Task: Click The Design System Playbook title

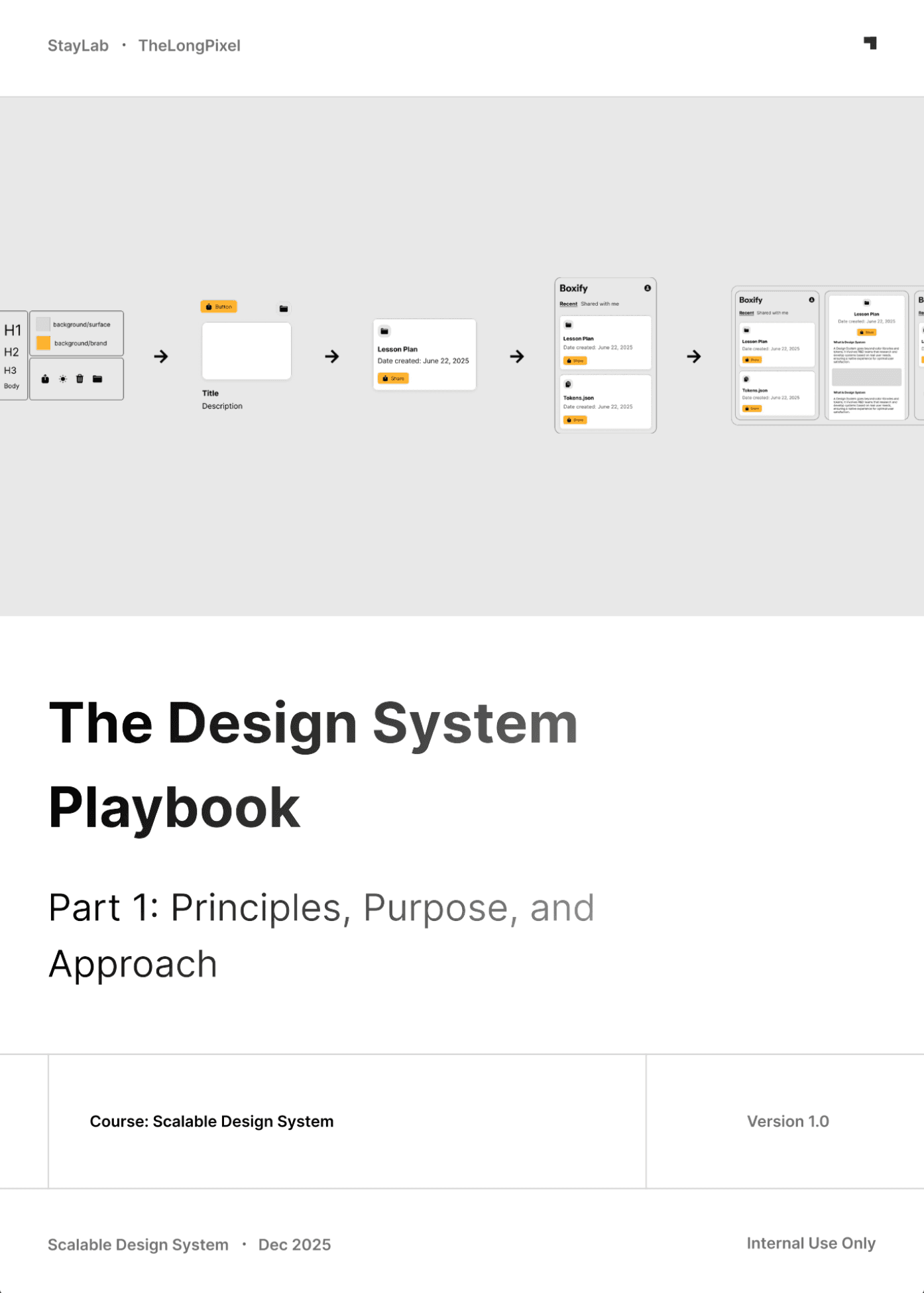Action: click(313, 765)
